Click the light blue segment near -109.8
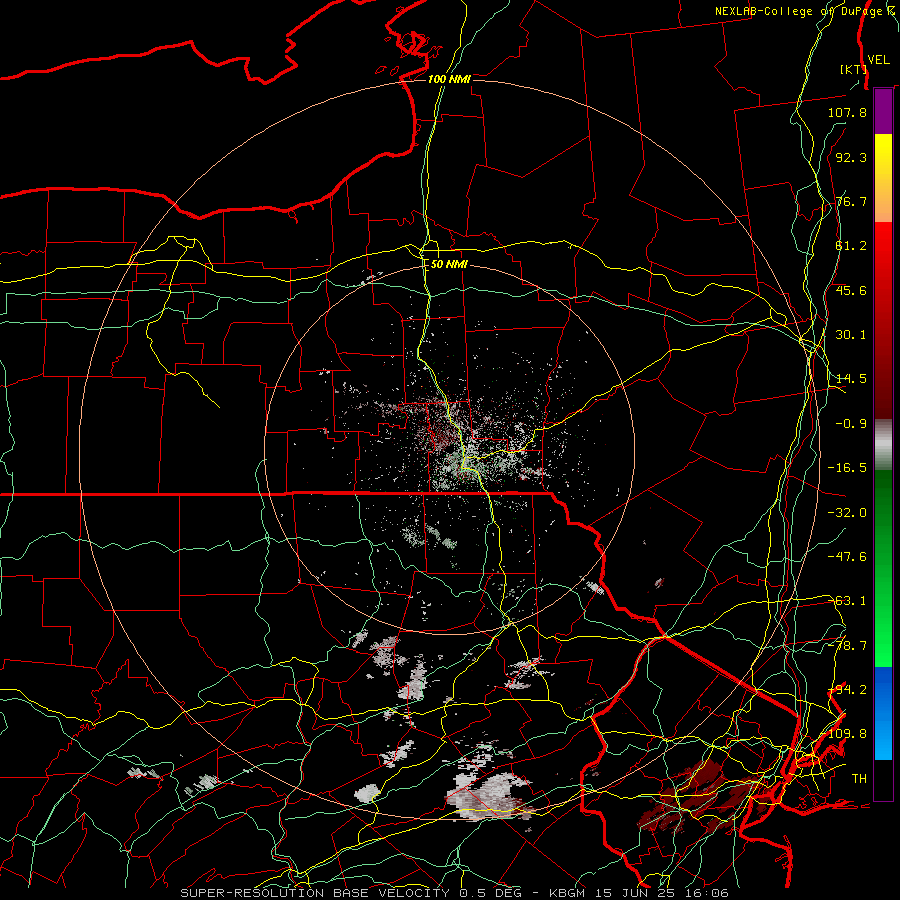The width and height of the screenshot is (900, 900). (883, 738)
